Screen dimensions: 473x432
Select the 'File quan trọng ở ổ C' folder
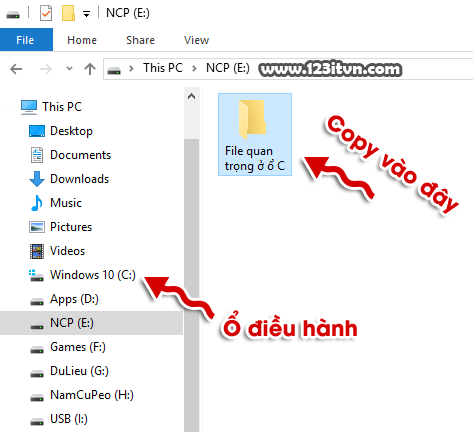click(255, 134)
